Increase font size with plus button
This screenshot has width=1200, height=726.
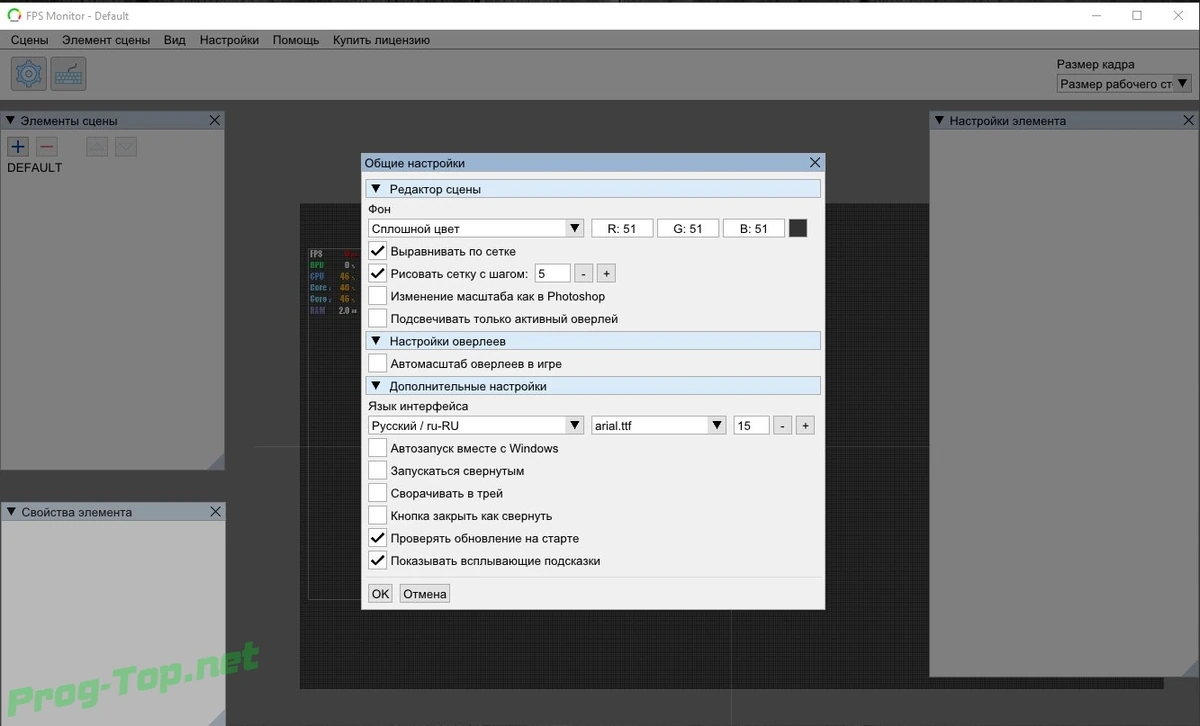(806, 425)
